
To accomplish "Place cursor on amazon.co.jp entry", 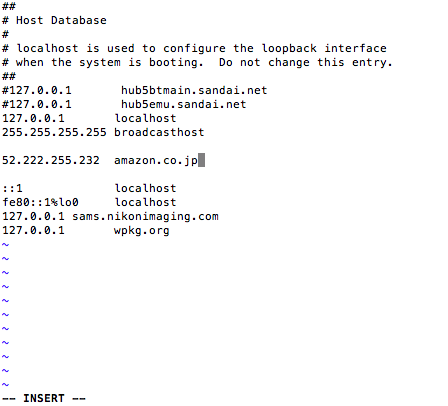I will (156, 161).
